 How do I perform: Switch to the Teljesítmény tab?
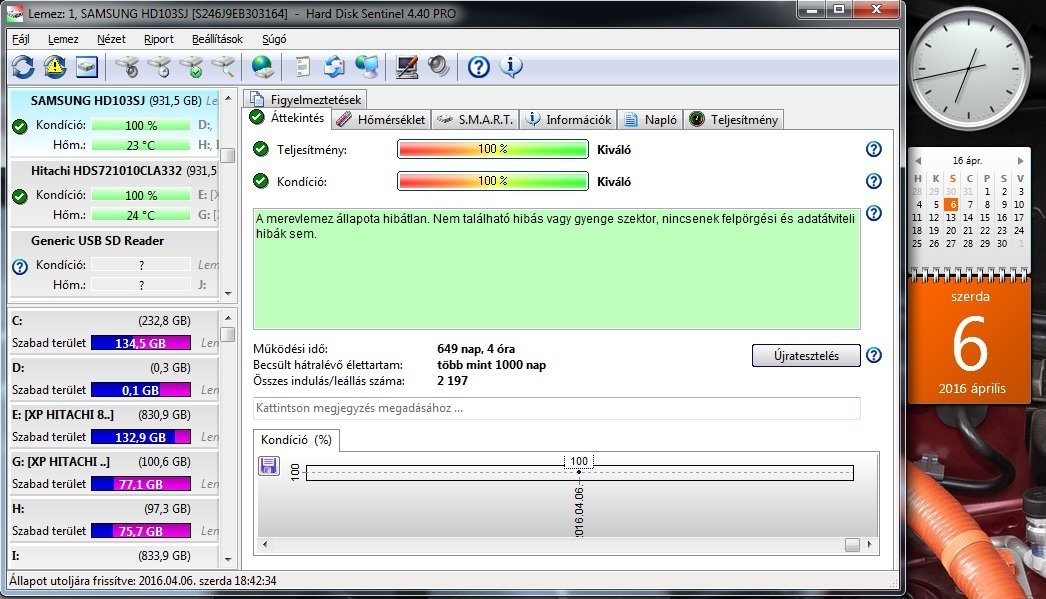click(733, 120)
